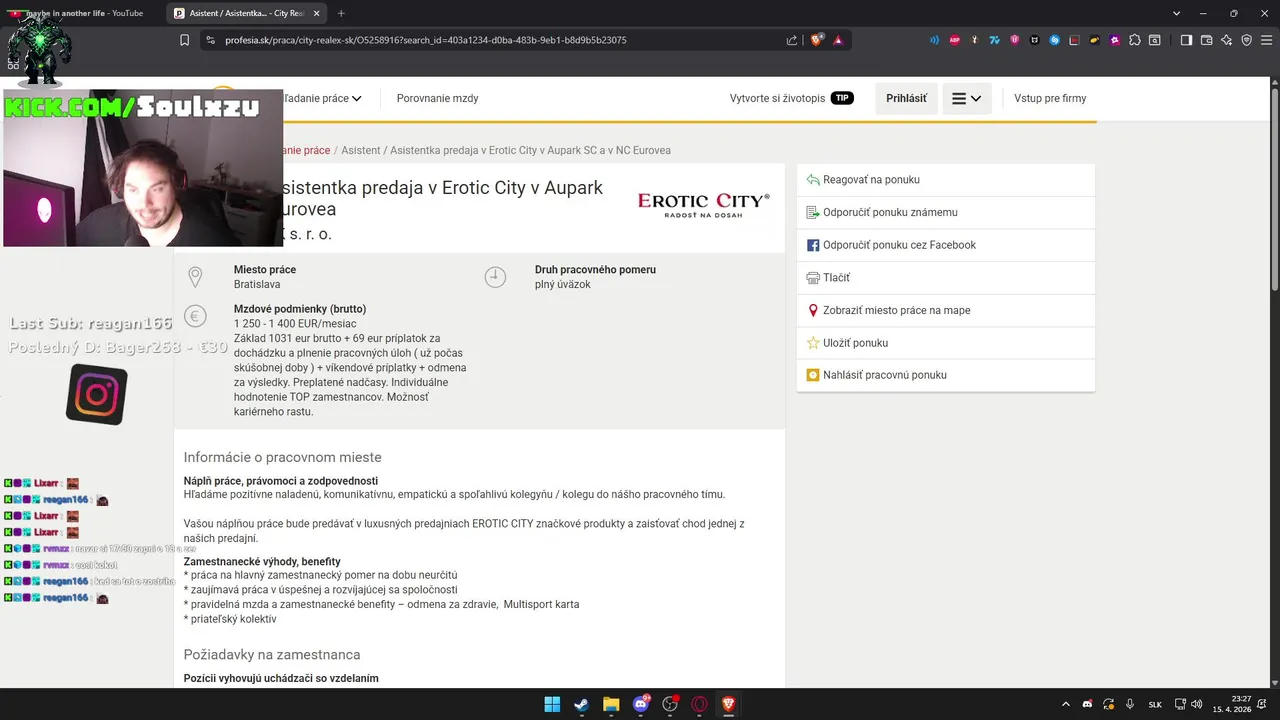
Task: Open the Shazam extension icon
Action: (1055, 40)
